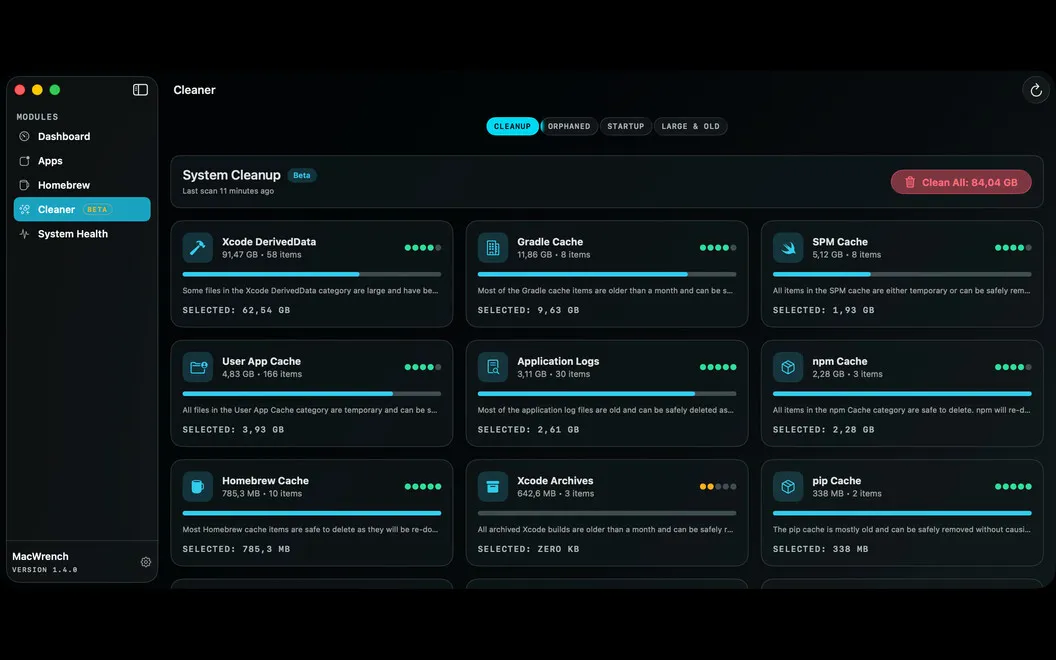The height and width of the screenshot is (660, 1056).
Task: Click the pip Cache cube icon
Action: coord(788,486)
